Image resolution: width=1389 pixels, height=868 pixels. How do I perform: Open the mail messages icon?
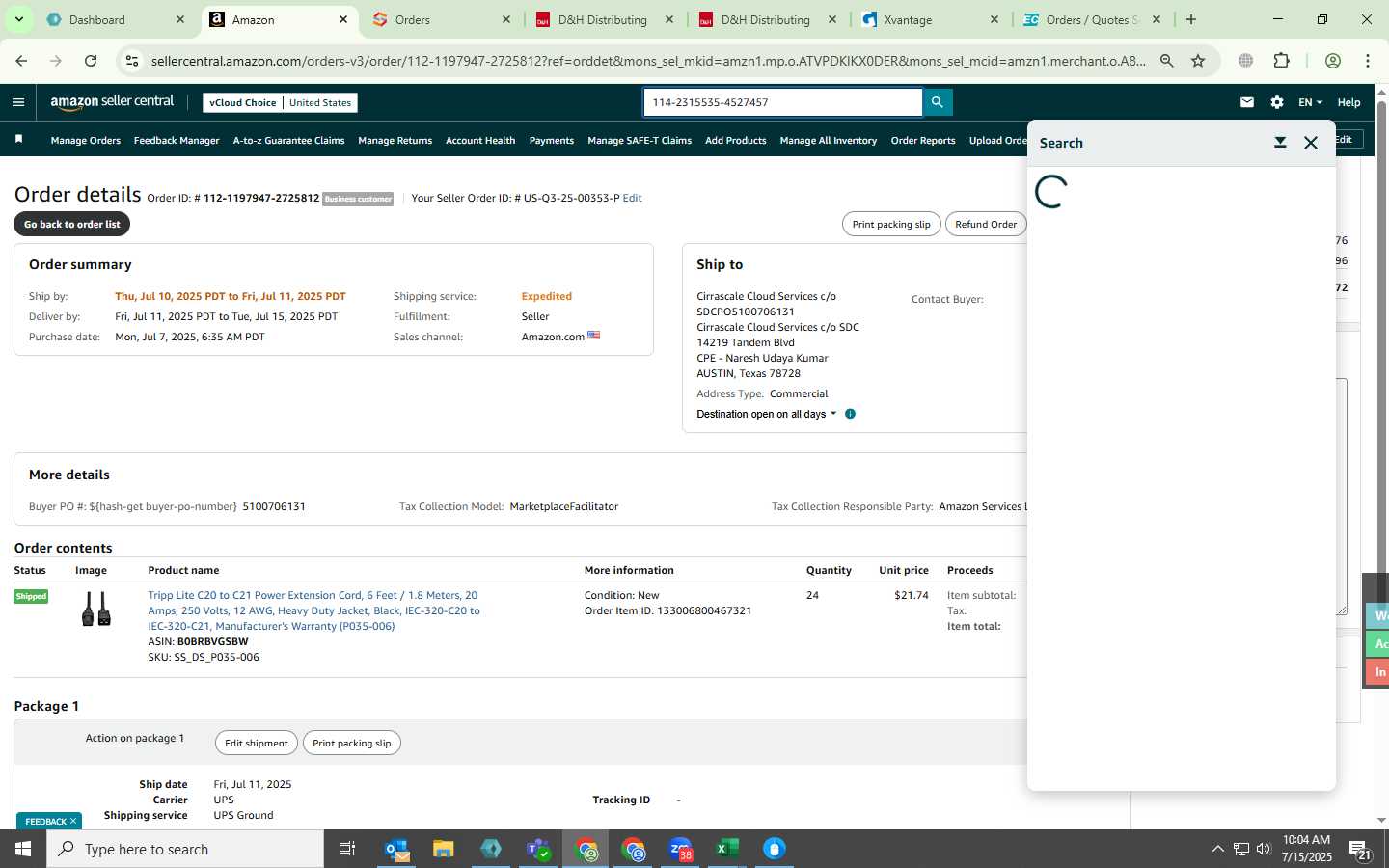pyautogui.click(x=1247, y=102)
